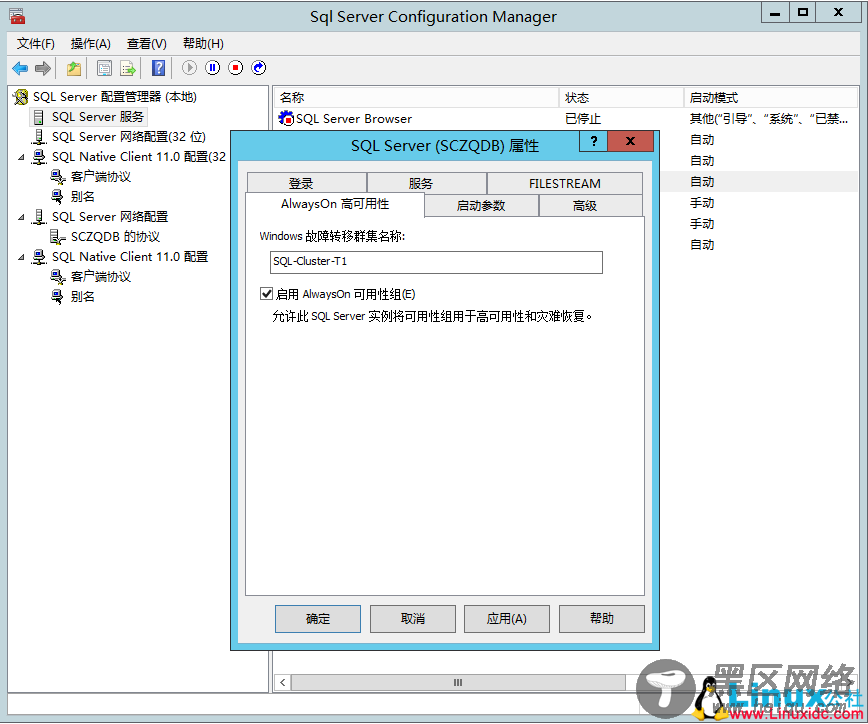Viewport: 868px width, 724px height.
Task: Open the 文件(F) menu
Action: (x=35, y=44)
